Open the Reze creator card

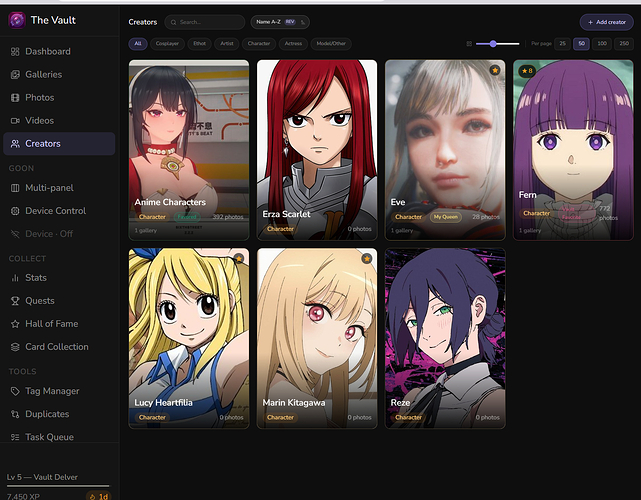(445, 338)
